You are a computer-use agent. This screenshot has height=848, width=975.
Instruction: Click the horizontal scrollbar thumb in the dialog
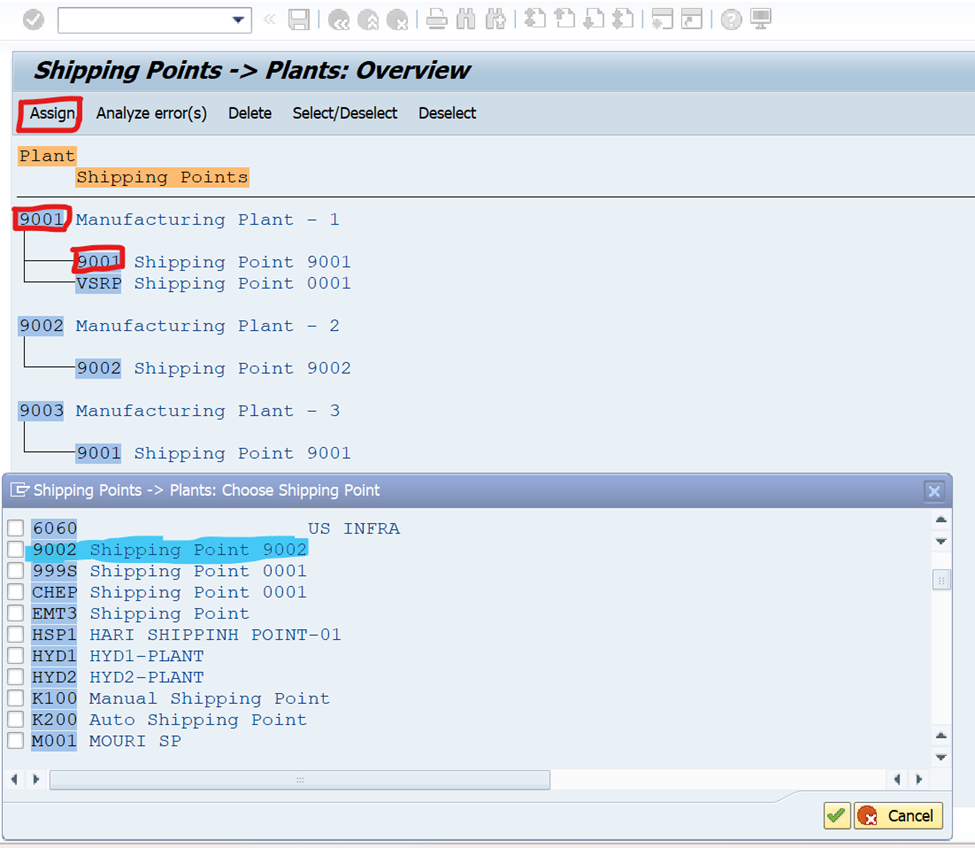pyautogui.click(x=300, y=780)
